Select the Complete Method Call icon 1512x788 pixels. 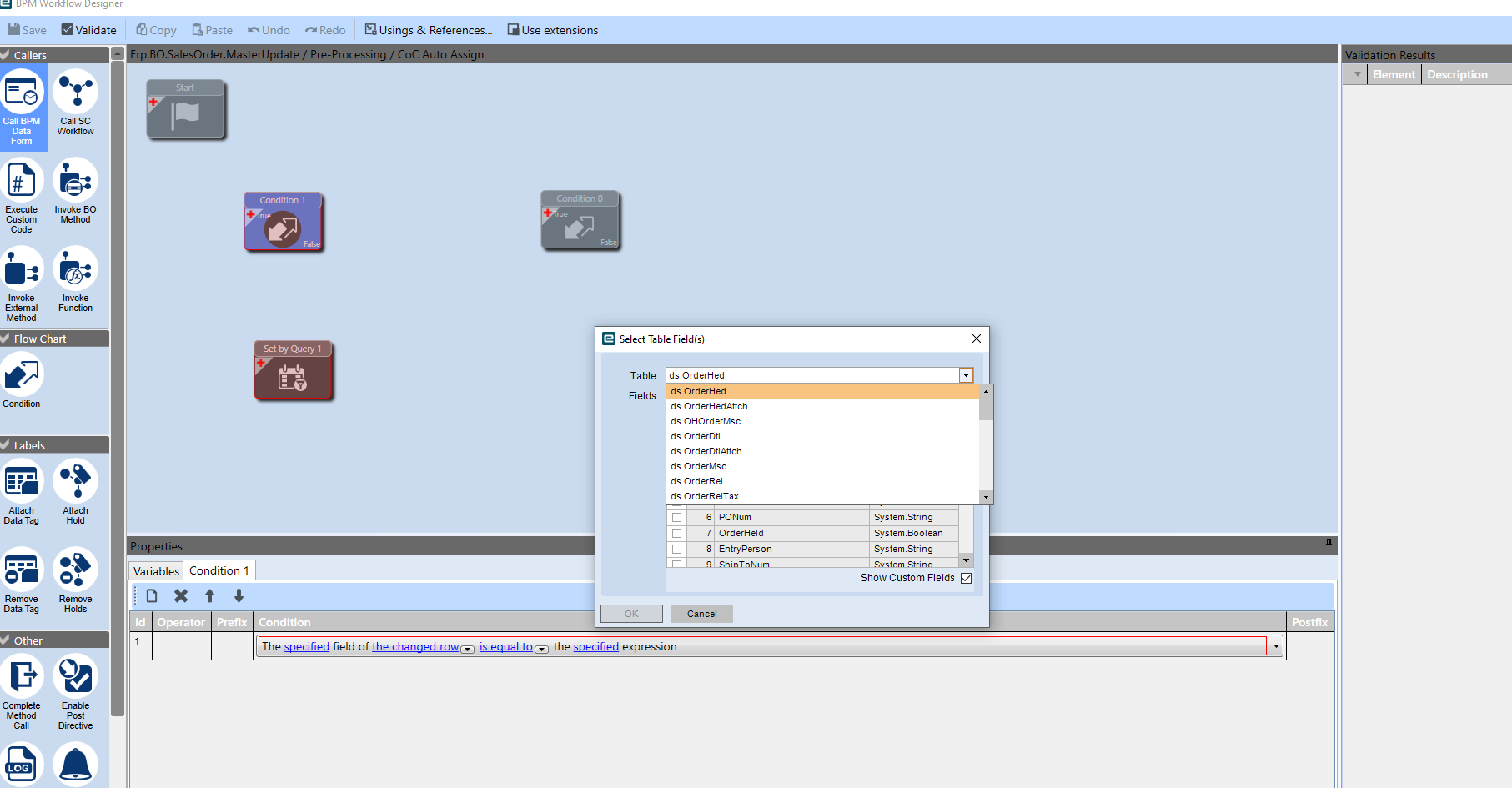pyautogui.click(x=22, y=692)
